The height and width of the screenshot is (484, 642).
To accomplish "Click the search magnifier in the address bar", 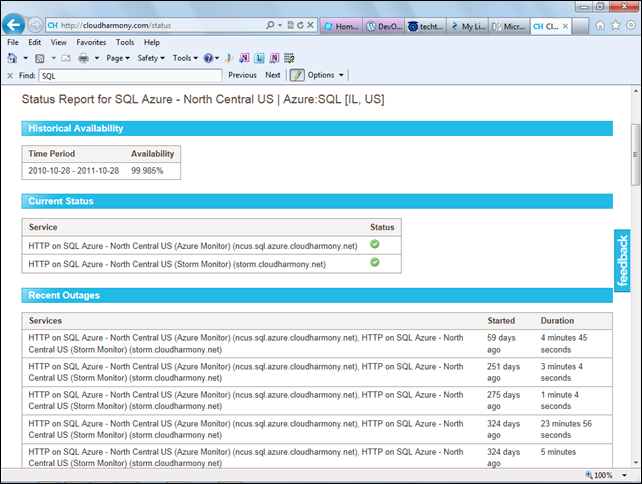I will pyautogui.click(x=270, y=25).
